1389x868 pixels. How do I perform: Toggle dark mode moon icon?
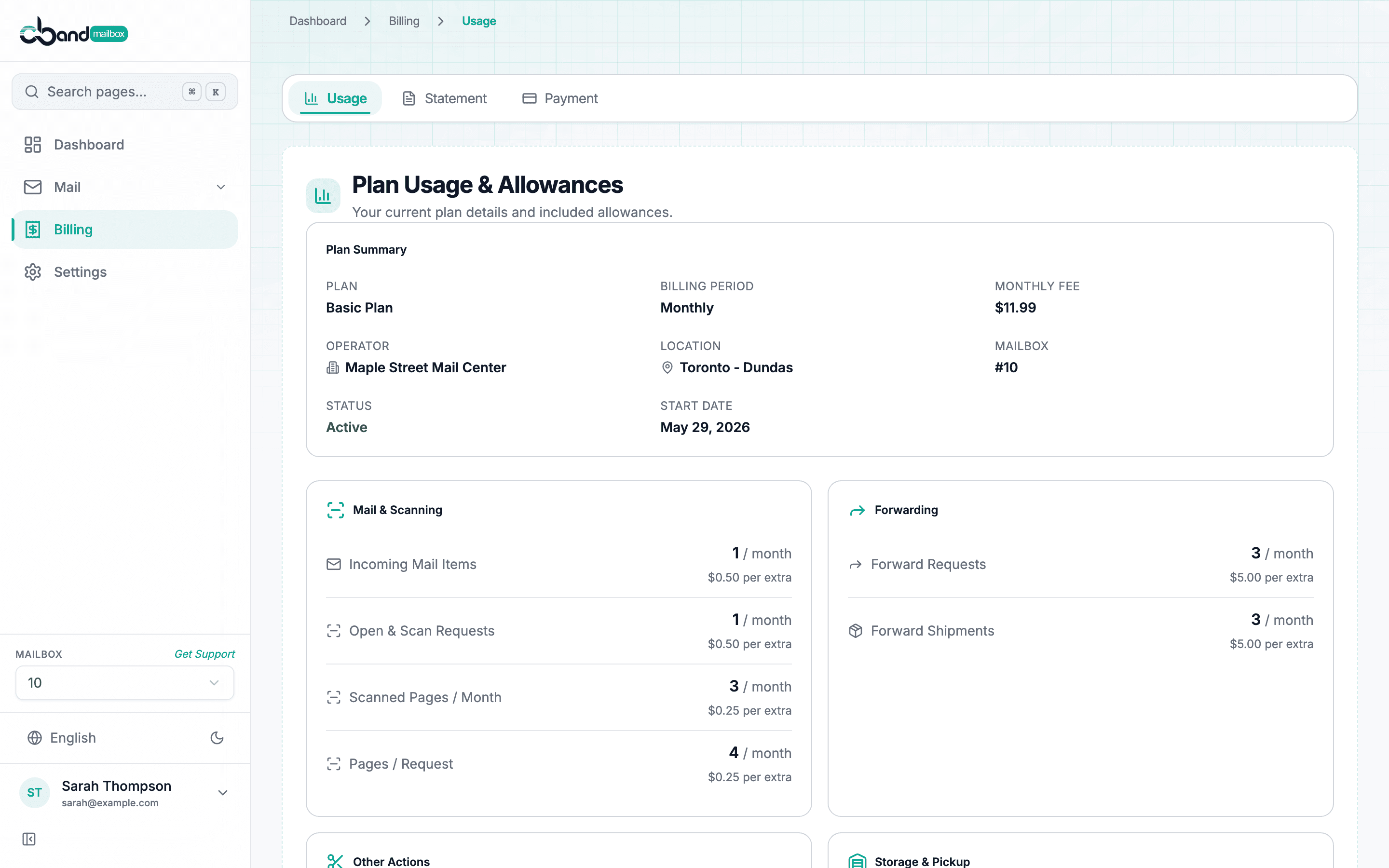217,738
